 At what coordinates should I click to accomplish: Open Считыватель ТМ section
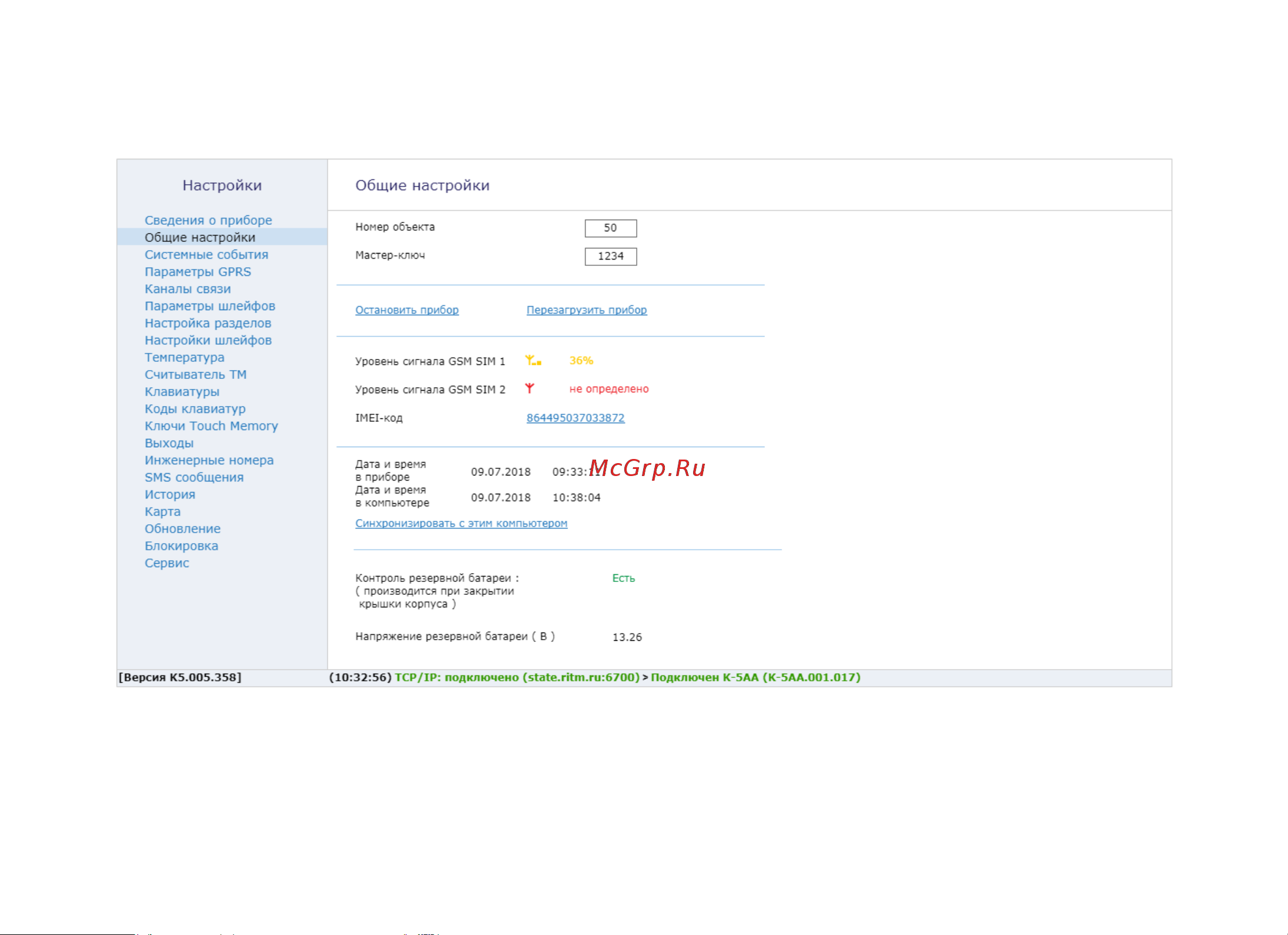click(x=195, y=374)
